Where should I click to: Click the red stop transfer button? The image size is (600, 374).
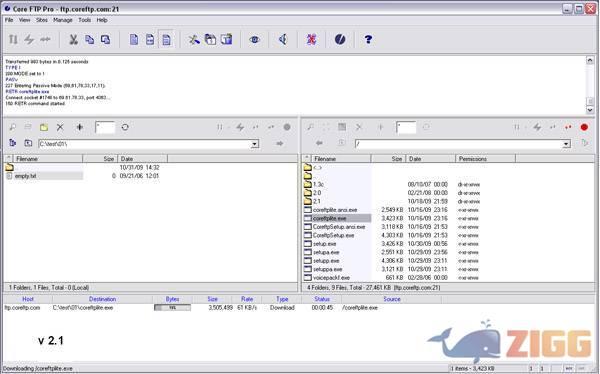pyautogui.click(x=584, y=127)
